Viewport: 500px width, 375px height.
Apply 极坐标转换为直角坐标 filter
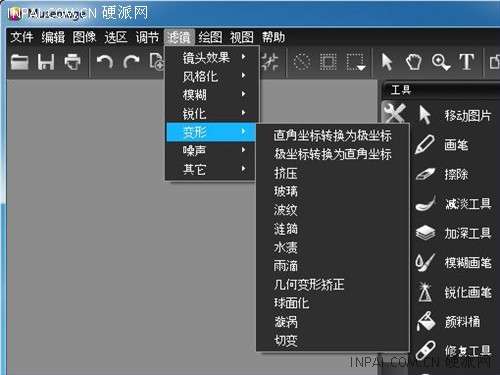(x=333, y=154)
